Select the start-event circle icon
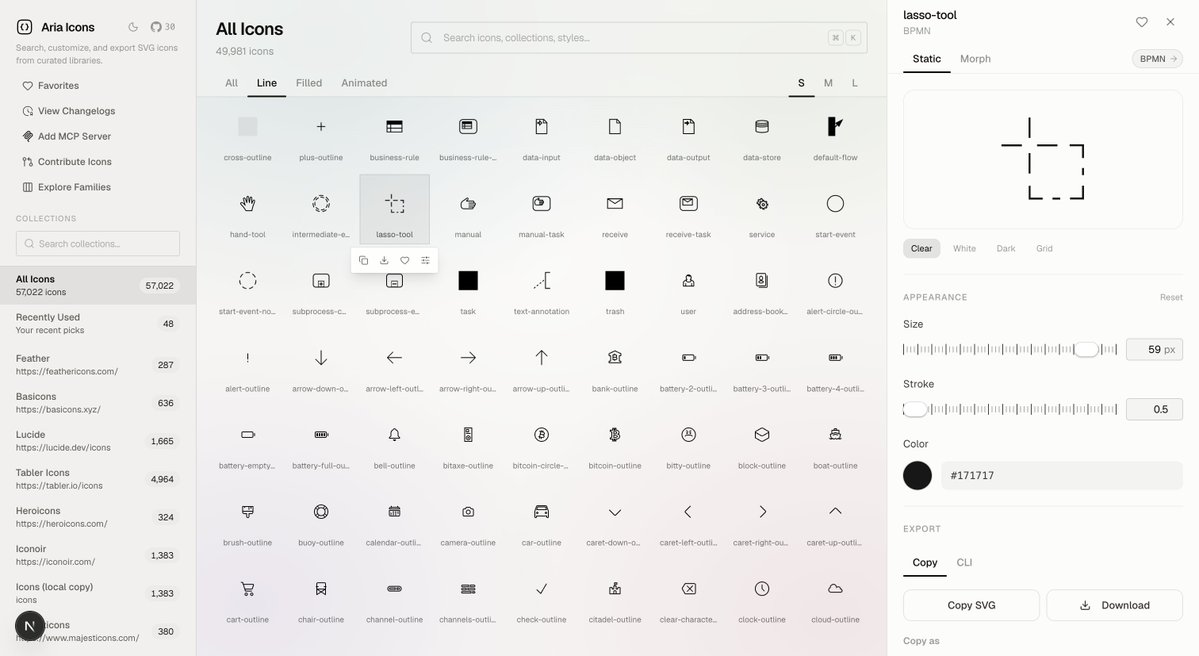This screenshot has height=656, width=1199. point(835,209)
